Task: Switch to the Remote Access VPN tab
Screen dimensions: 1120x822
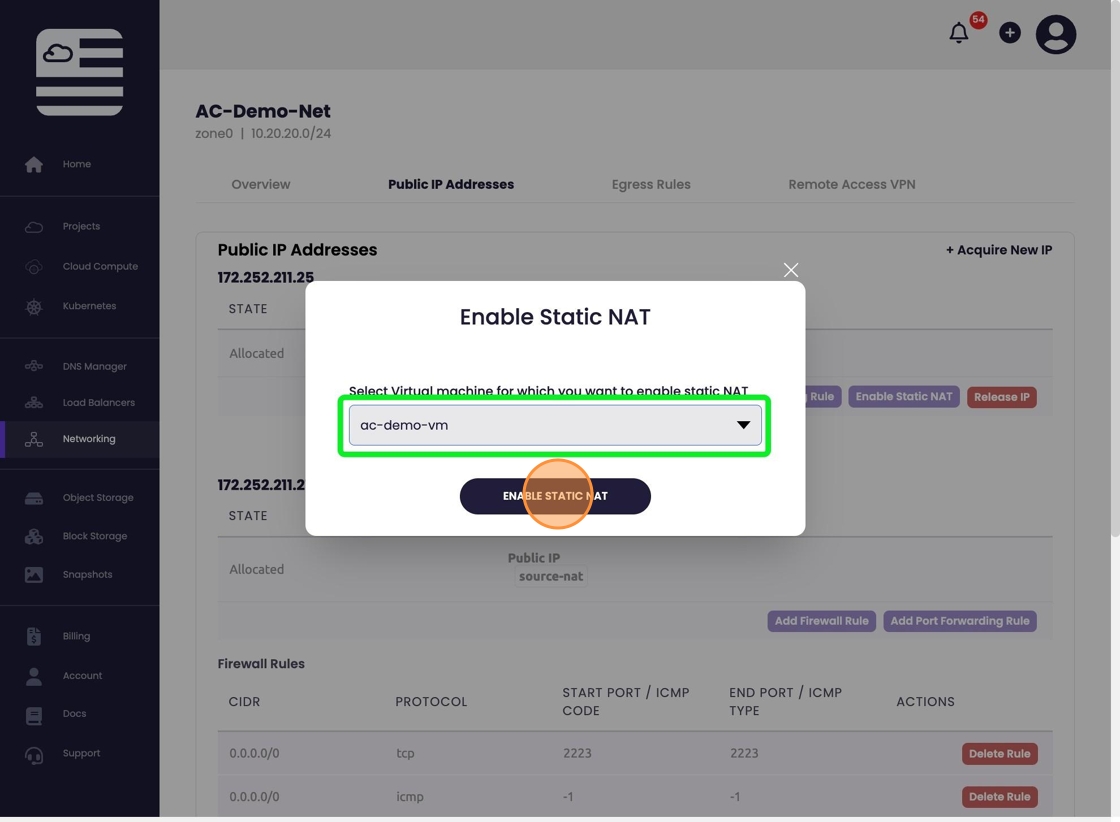Action: tap(851, 184)
